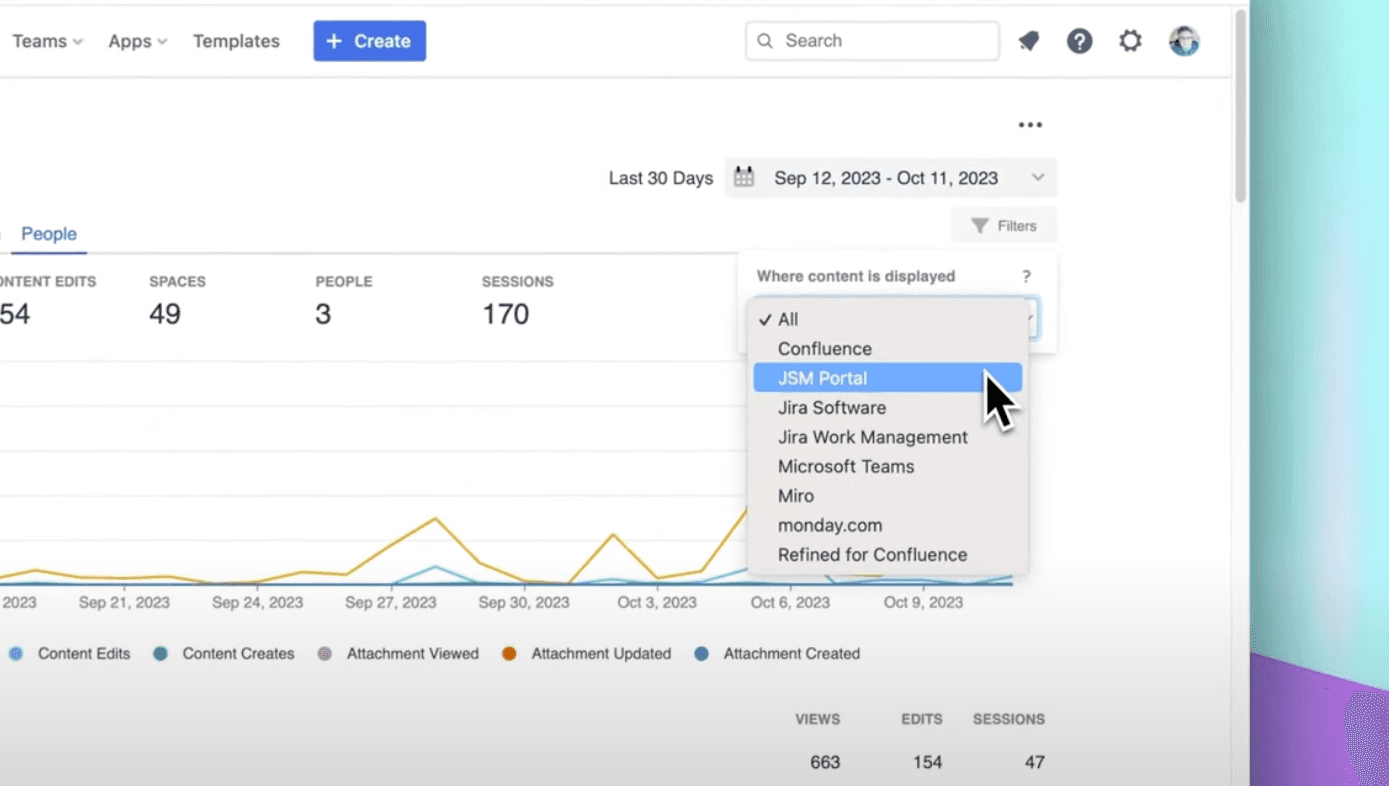Open the three-dot more actions menu
This screenshot has width=1389, height=786.
1030,125
